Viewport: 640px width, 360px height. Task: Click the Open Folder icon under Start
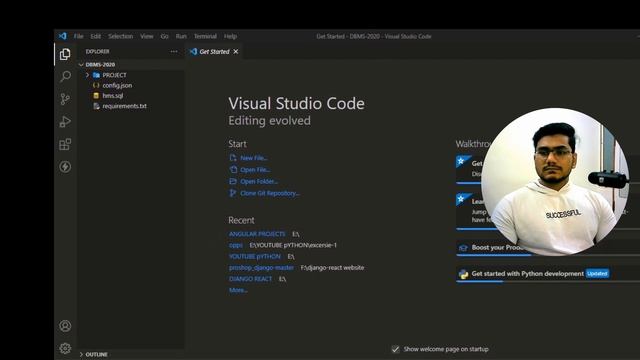[233, 181]
